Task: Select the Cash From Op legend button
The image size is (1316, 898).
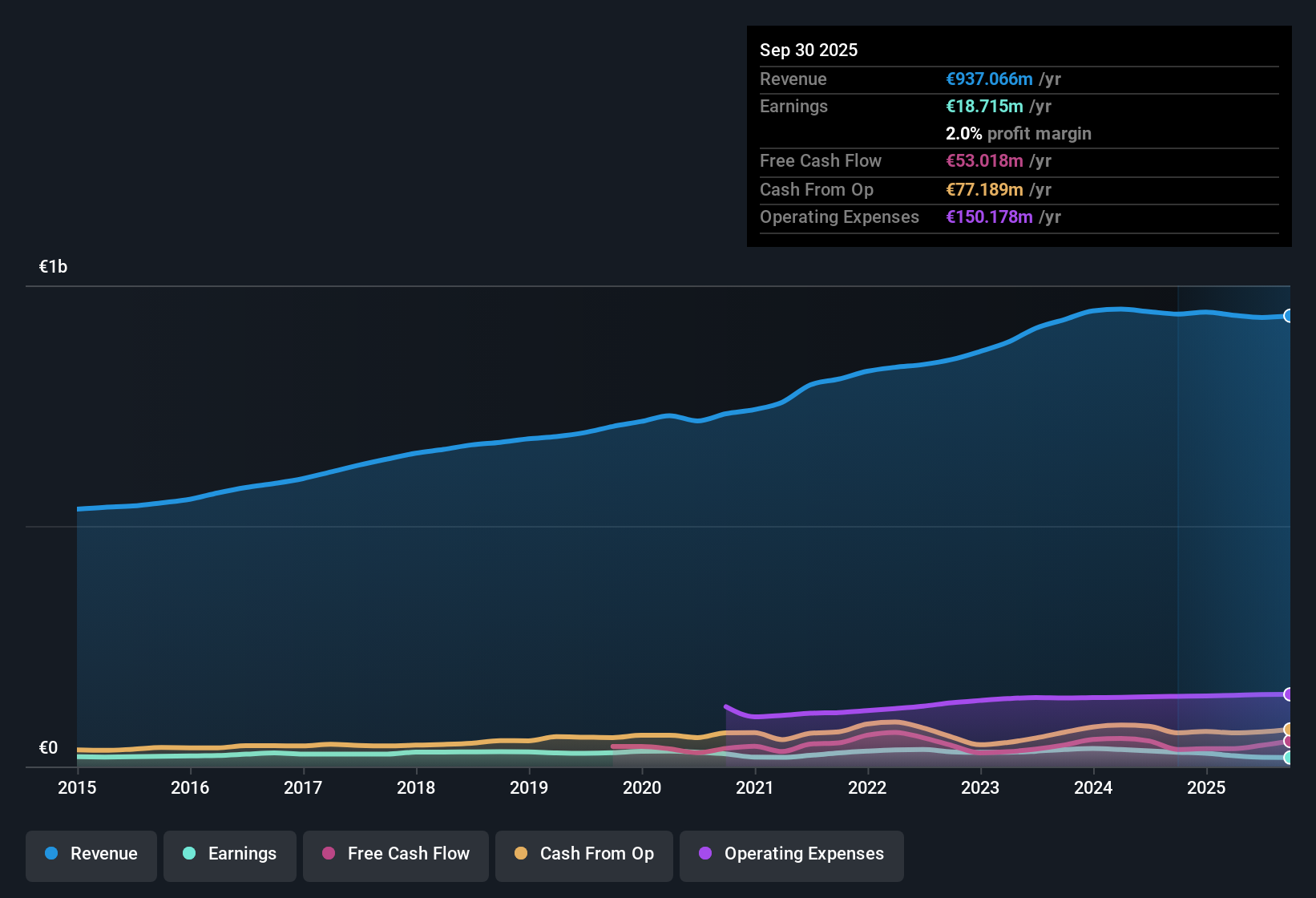Action: (x=583, y=854)
